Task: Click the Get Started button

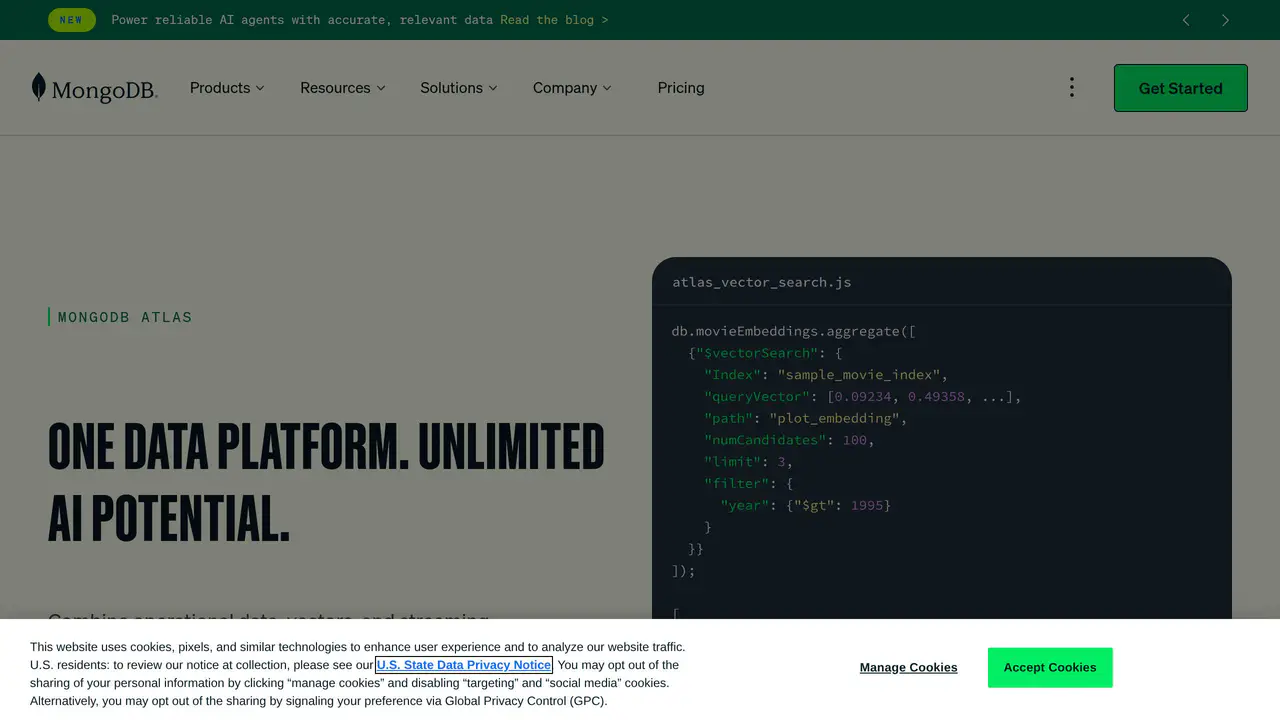Action: pos(1181,88)
